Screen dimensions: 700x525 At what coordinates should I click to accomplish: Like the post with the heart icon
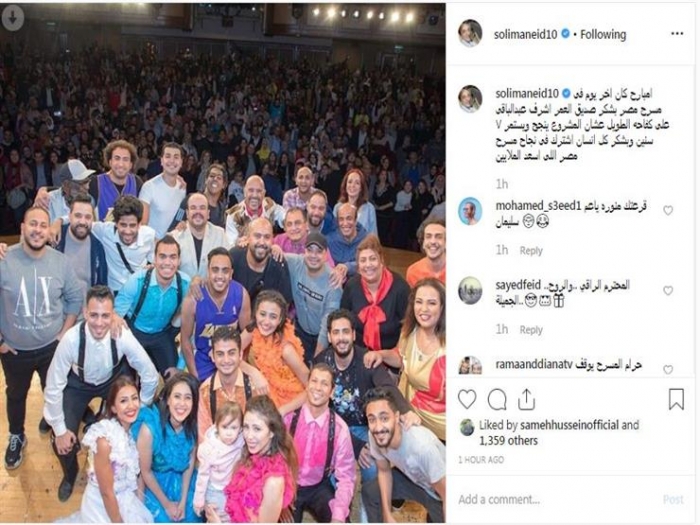(x=467, y=400)
